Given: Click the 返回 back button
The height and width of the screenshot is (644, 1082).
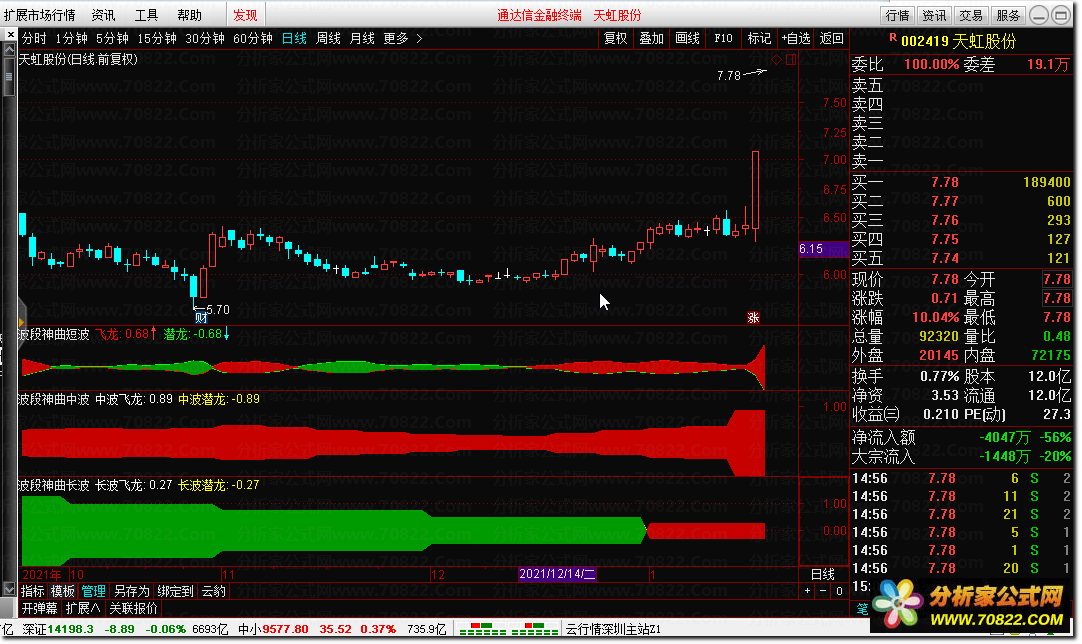Looking at the screenshot, I should click(x=832, y=39).
